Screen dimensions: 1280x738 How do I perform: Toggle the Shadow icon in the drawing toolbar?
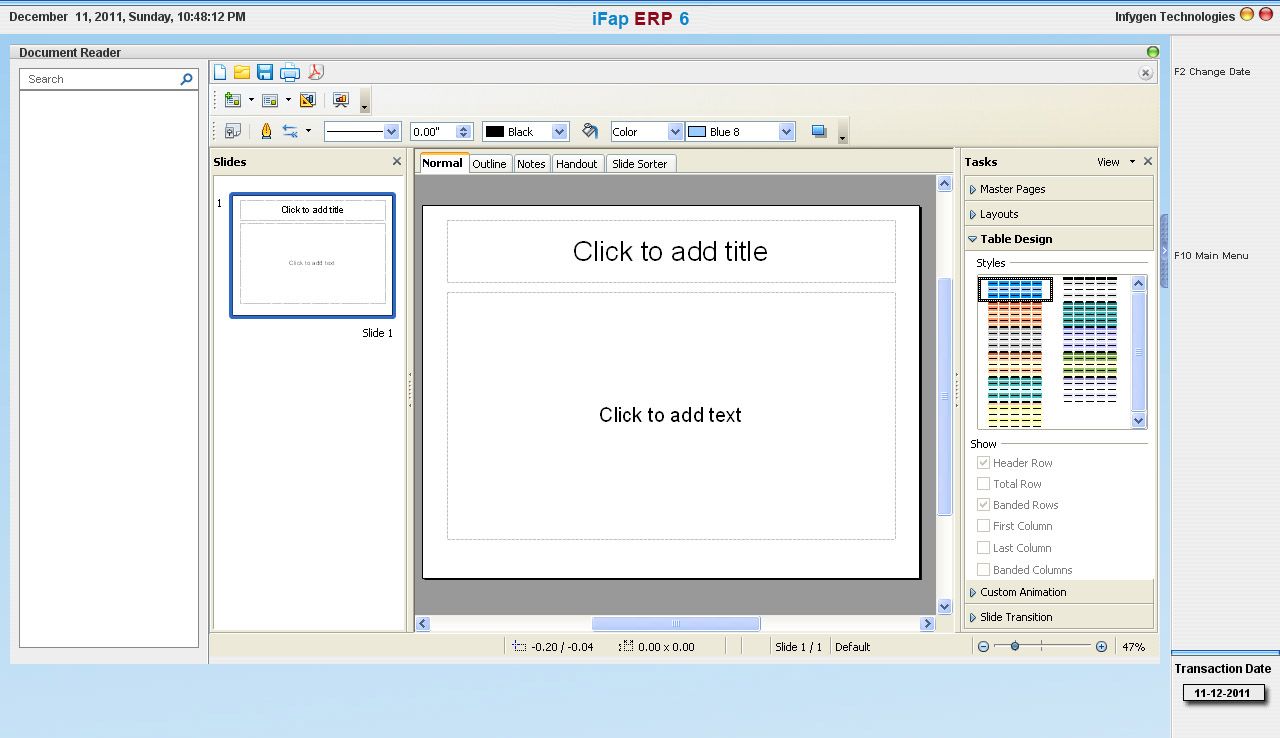tap(819, 131)
